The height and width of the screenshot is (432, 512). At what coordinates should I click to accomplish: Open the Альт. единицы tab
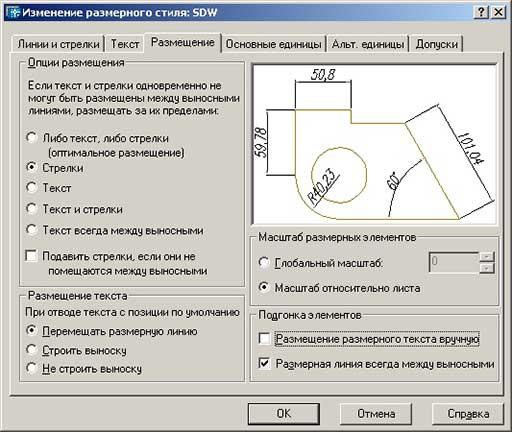368,44
